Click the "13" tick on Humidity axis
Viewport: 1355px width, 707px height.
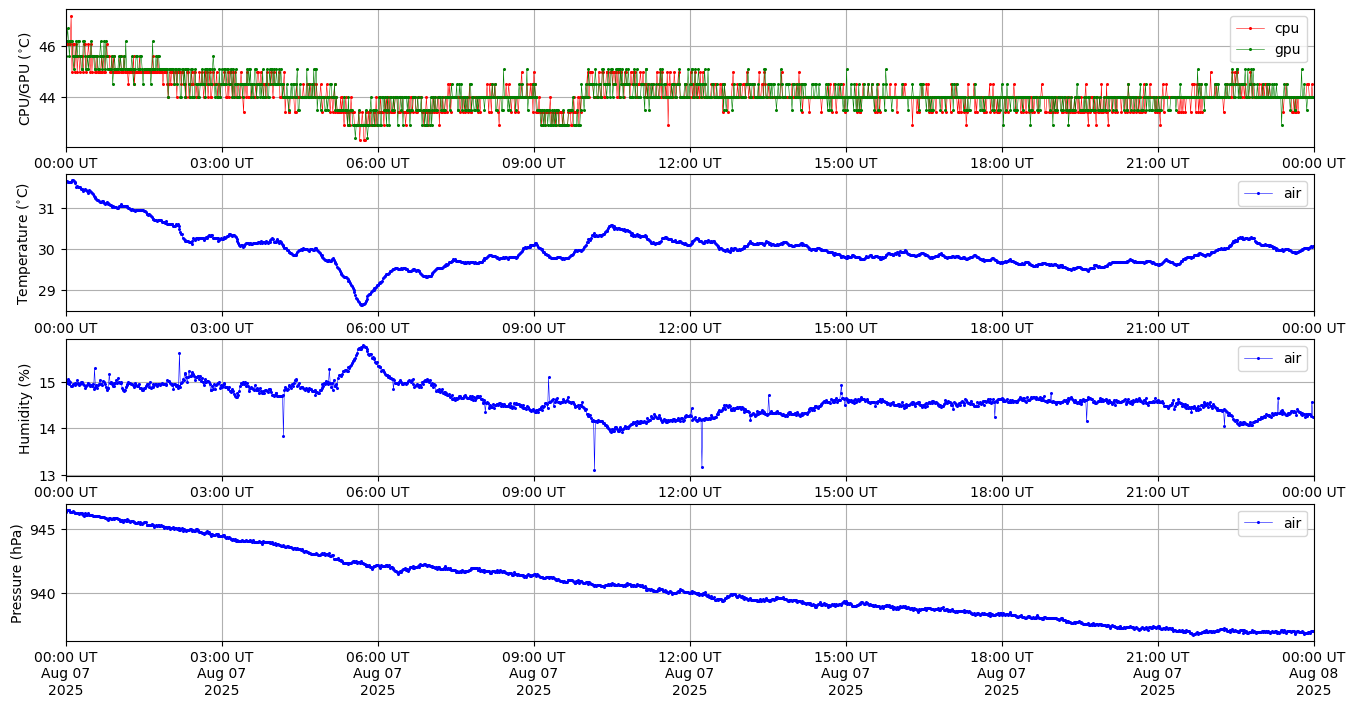point(49,476)
